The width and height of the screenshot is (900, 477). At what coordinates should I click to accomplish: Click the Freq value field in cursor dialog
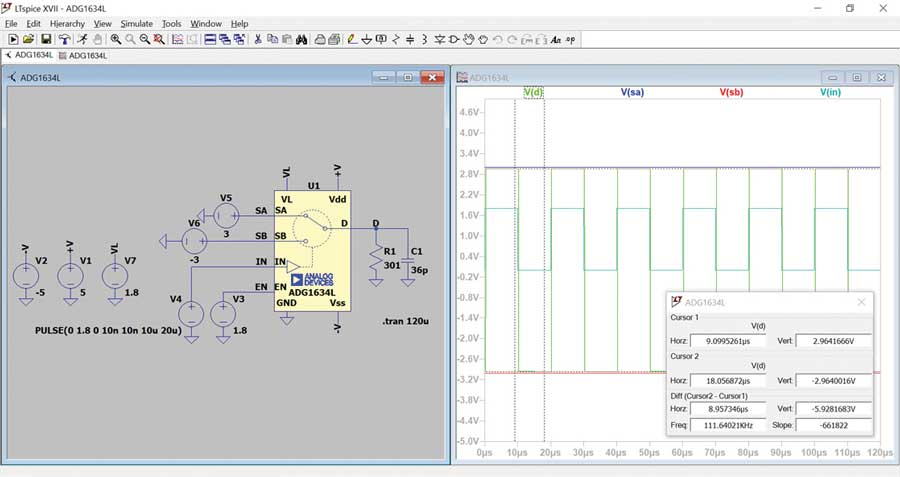(727, 425)
